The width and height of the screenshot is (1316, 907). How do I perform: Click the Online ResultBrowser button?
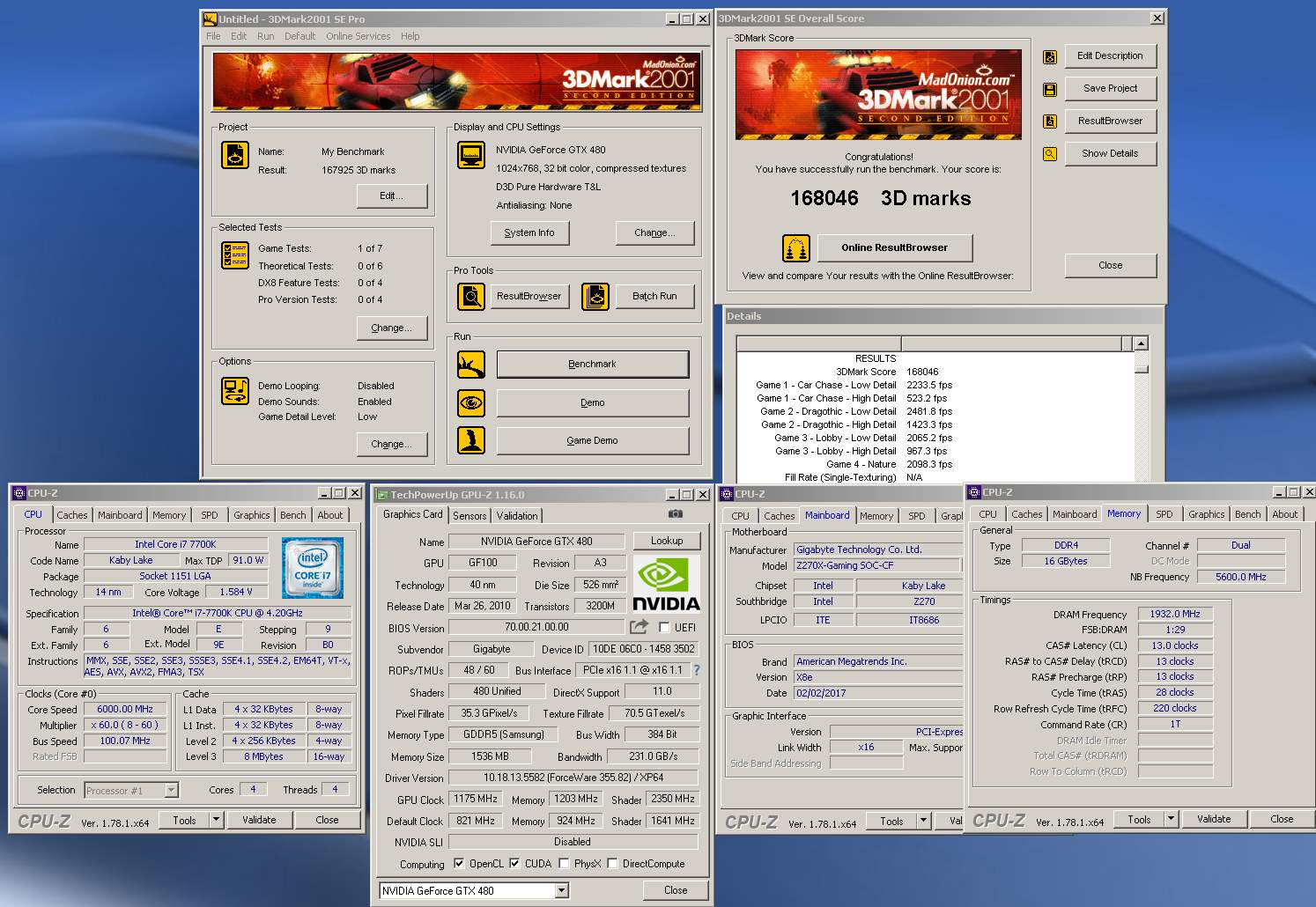[x=895, y=247]
